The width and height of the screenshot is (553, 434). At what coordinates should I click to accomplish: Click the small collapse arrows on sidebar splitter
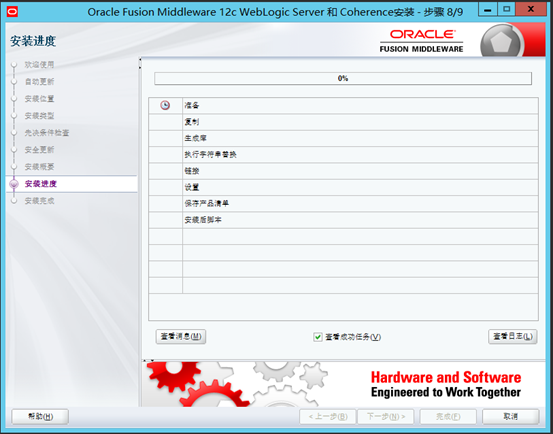[x=140, y=63]
